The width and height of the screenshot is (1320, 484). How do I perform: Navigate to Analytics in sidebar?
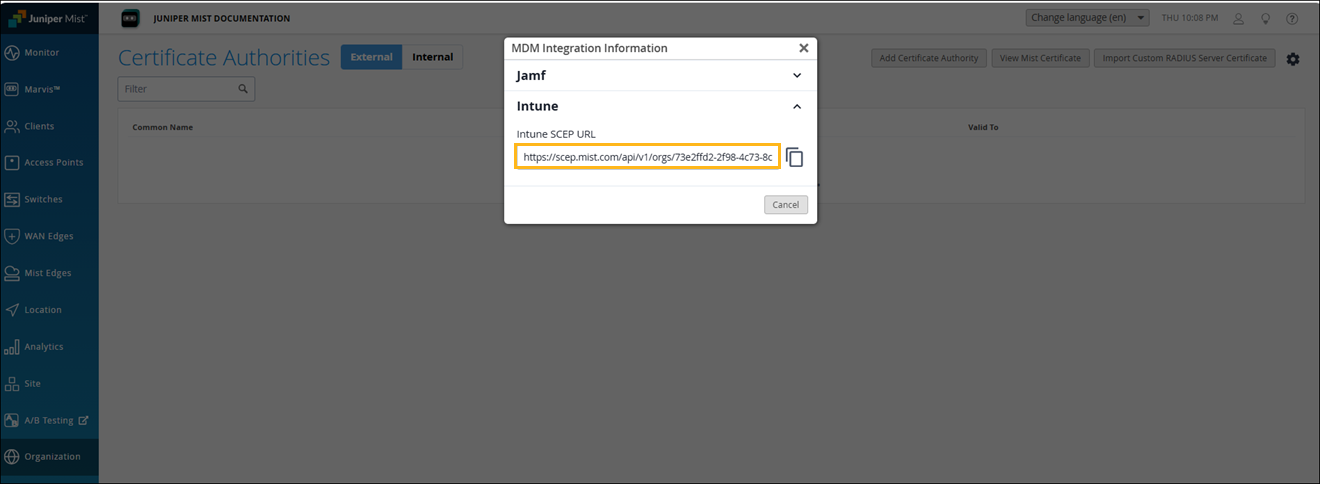point(44,346)
